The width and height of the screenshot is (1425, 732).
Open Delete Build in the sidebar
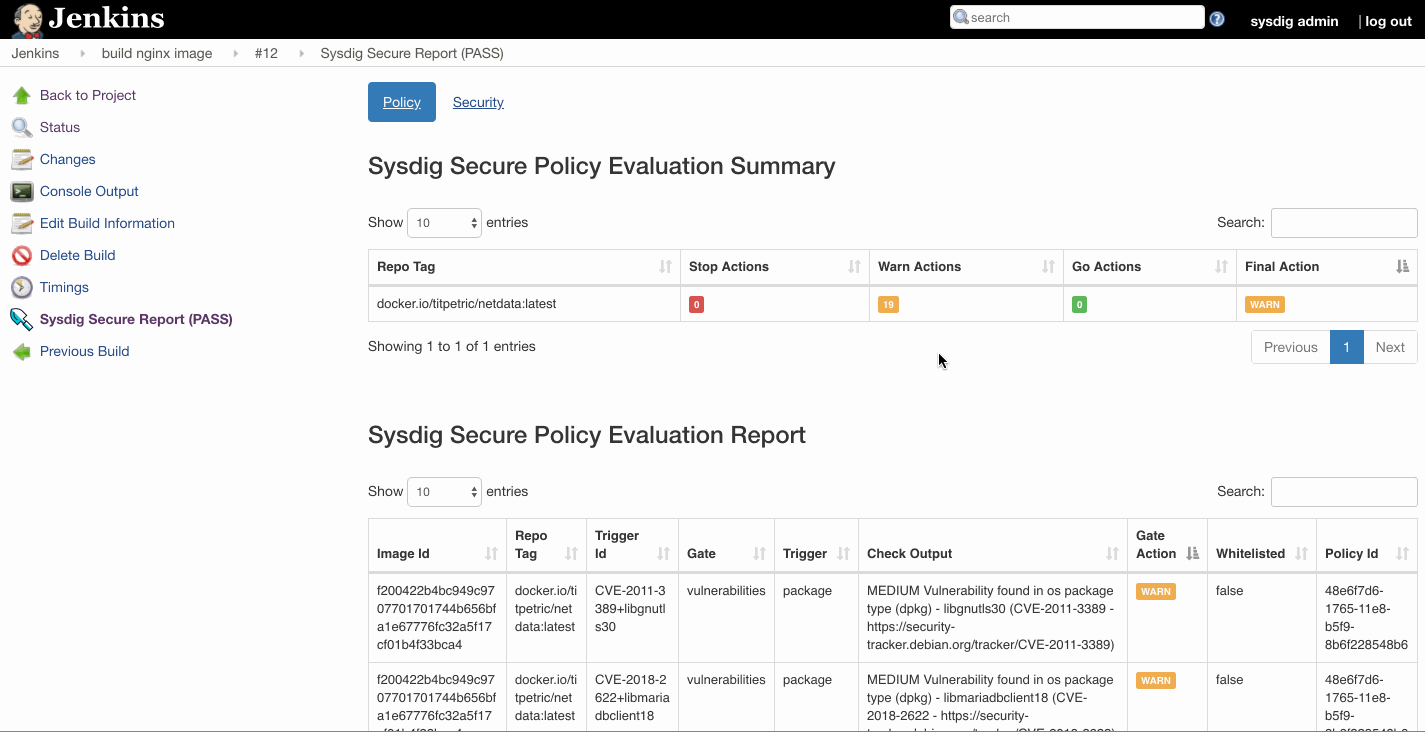point(78,255)
